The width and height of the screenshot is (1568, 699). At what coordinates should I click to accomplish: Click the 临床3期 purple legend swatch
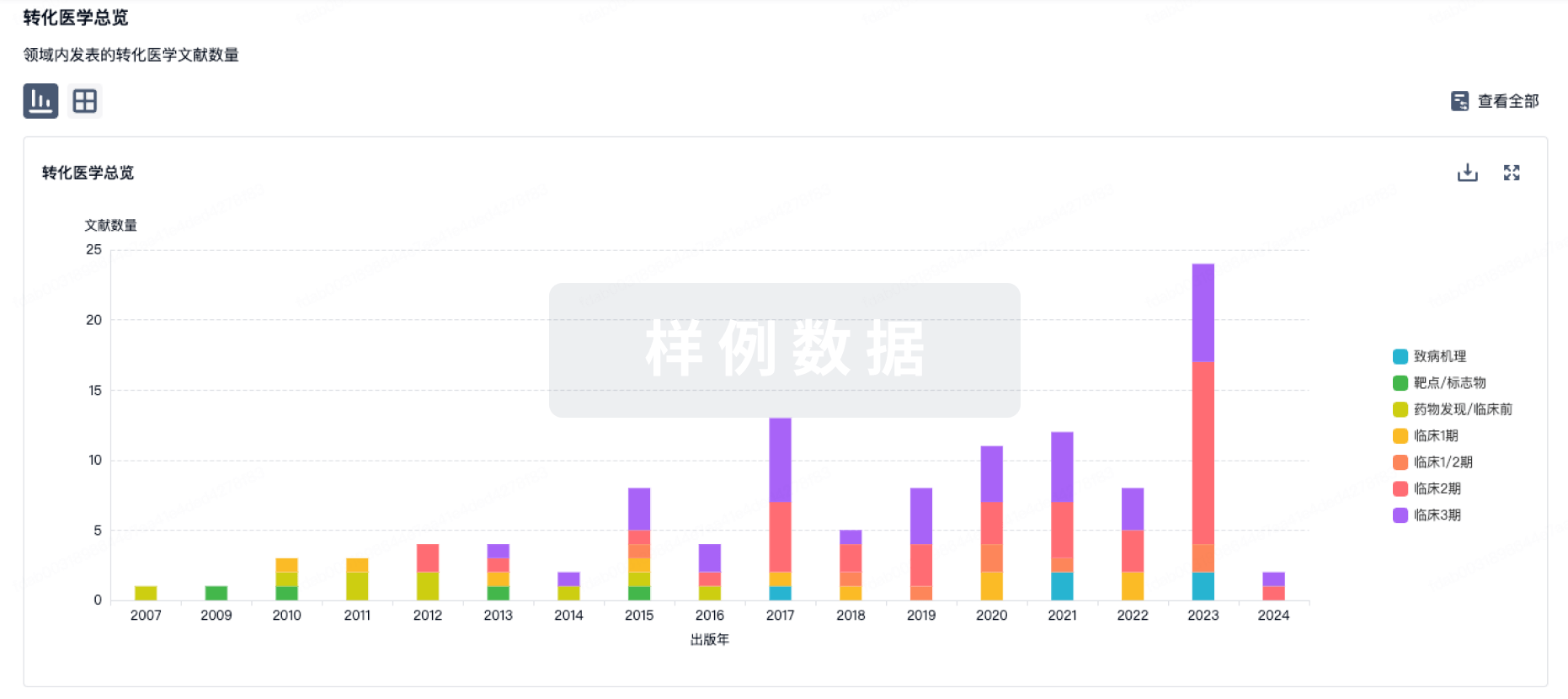(1400, 515)
